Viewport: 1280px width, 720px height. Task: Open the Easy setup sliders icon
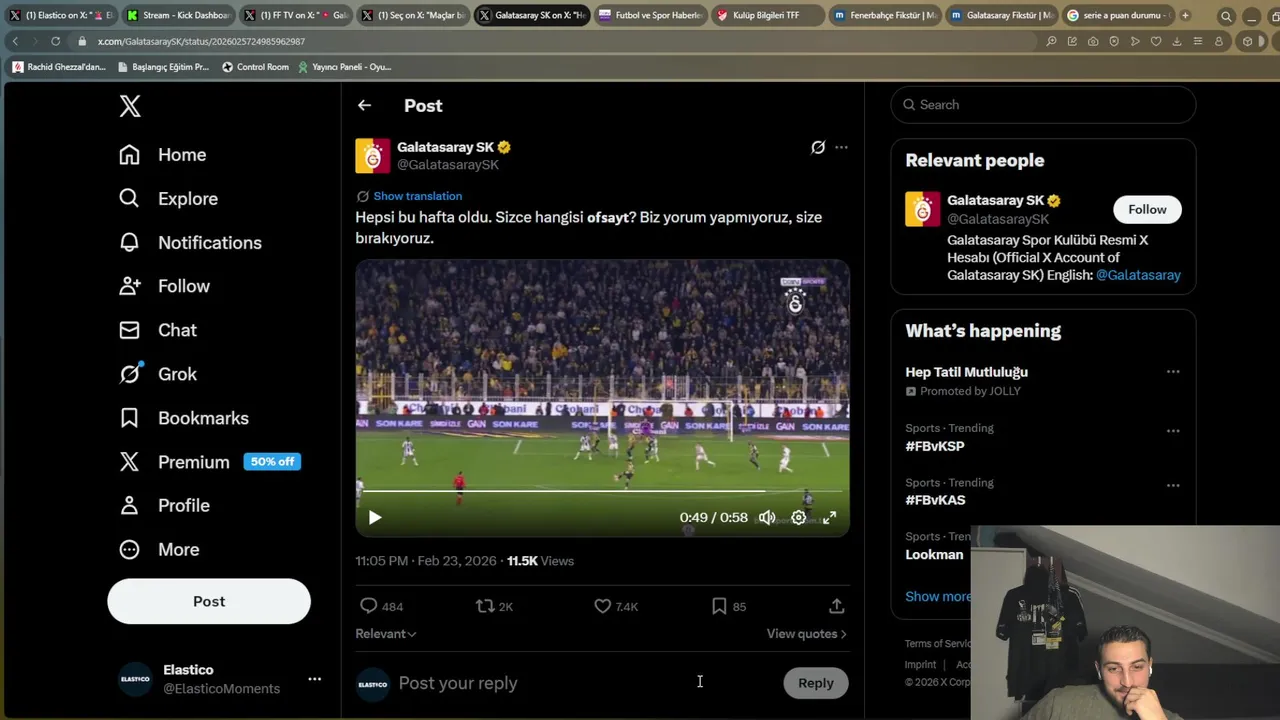[1198, 41]
